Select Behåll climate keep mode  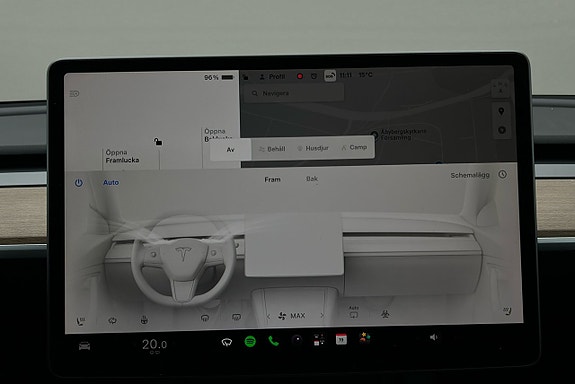pyautogui.click(x=272, y=149)
